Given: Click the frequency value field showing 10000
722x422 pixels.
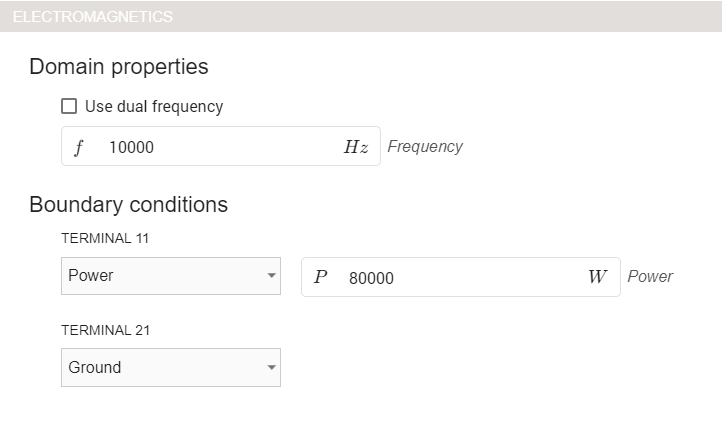Looking at the screenshot, I should (220, 147).
